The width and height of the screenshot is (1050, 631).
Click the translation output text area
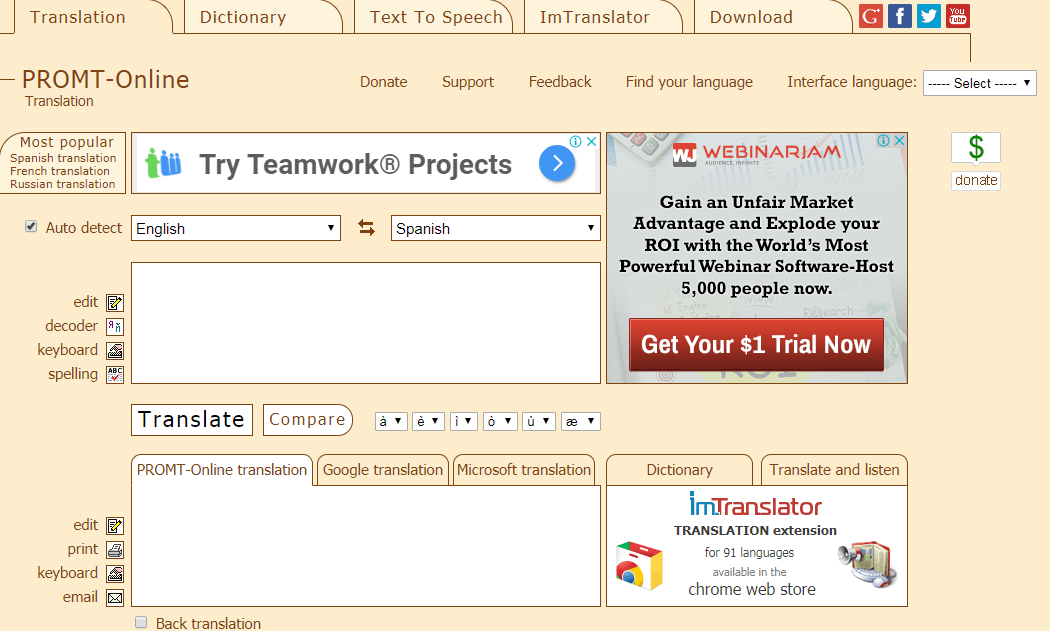(x=366, y=546)
